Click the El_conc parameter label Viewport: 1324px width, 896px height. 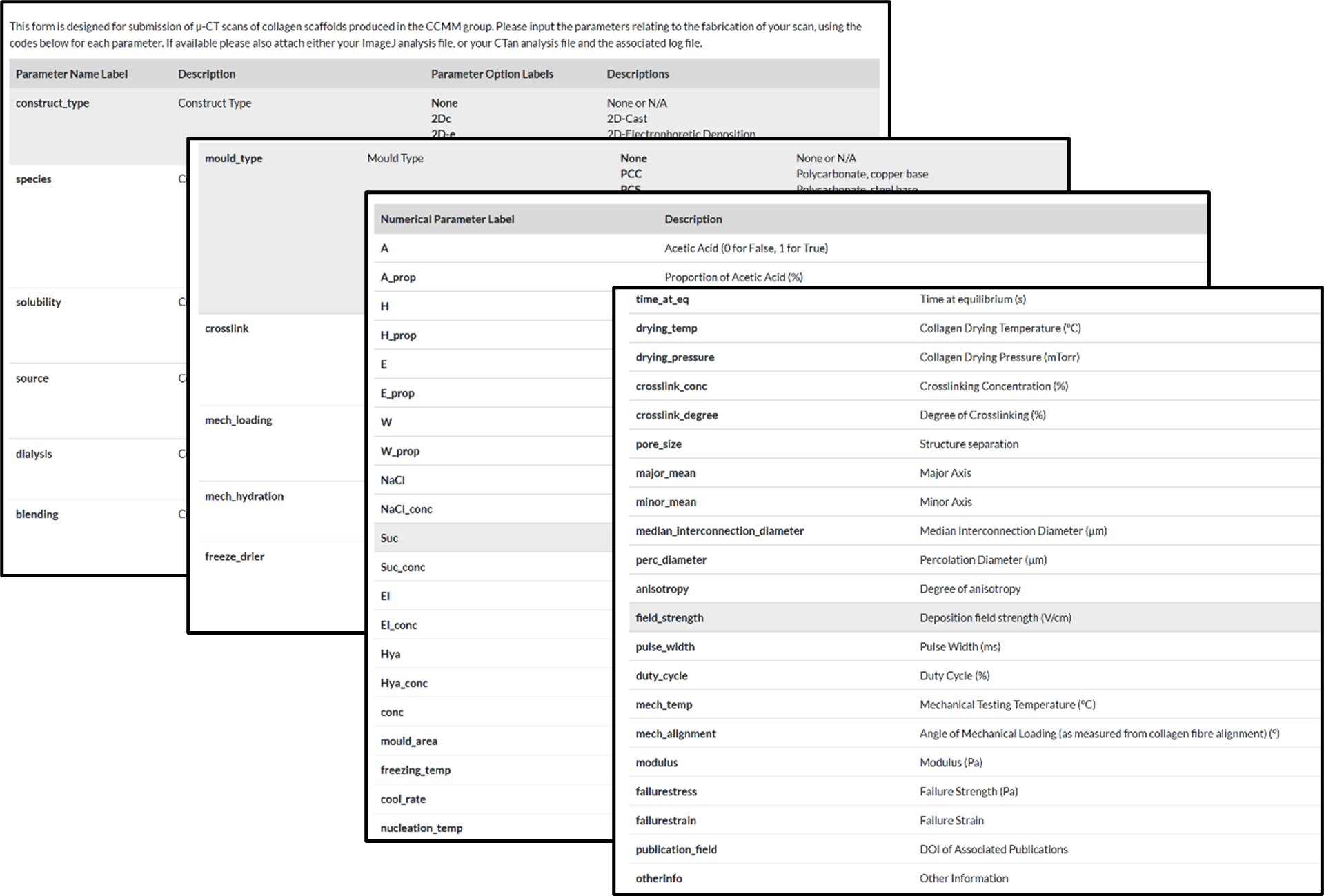click(x=399, y=625)
